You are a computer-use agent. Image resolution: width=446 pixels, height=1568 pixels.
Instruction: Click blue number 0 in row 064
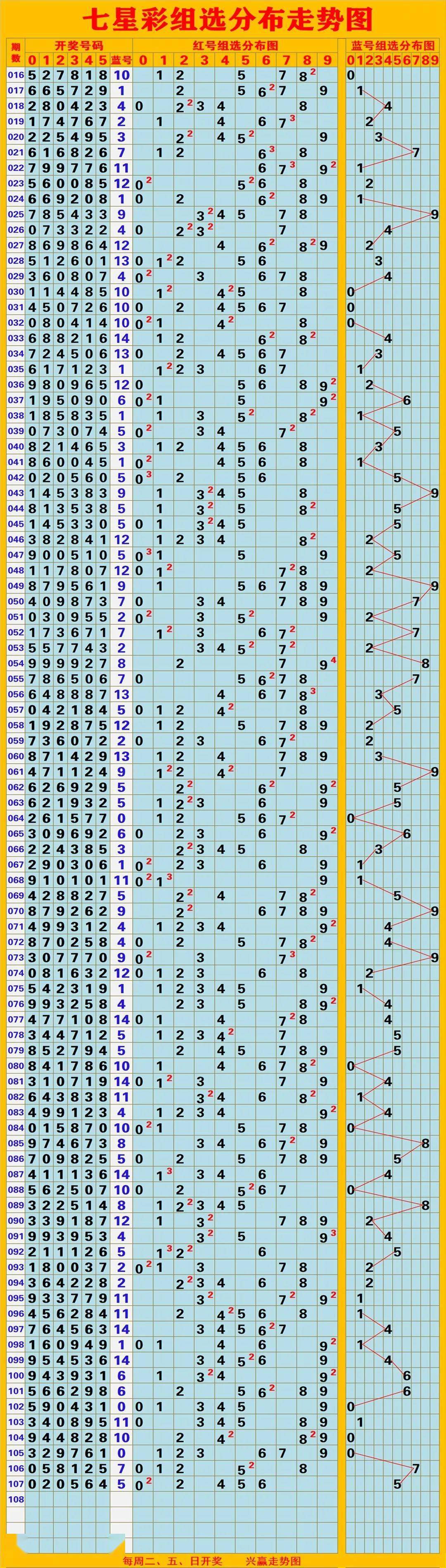pos(121,818)
